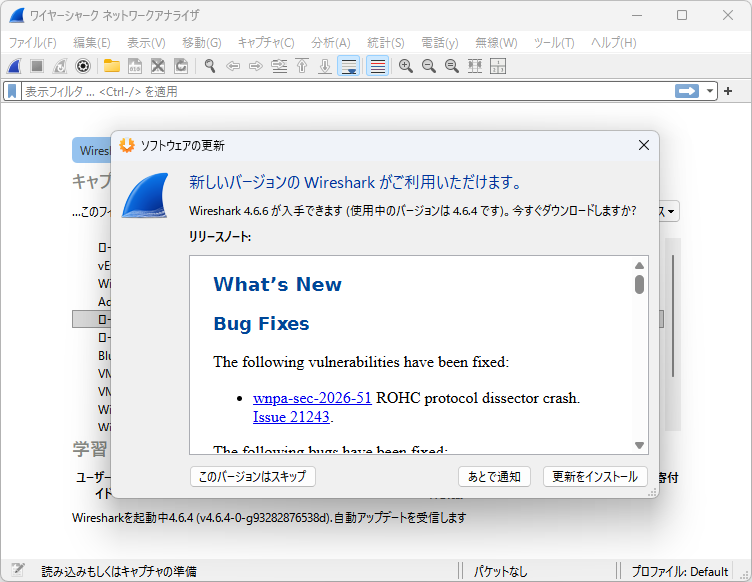Jump to first packet icon
This screenshot has height=582, width=752.
[x=302, y=66]
